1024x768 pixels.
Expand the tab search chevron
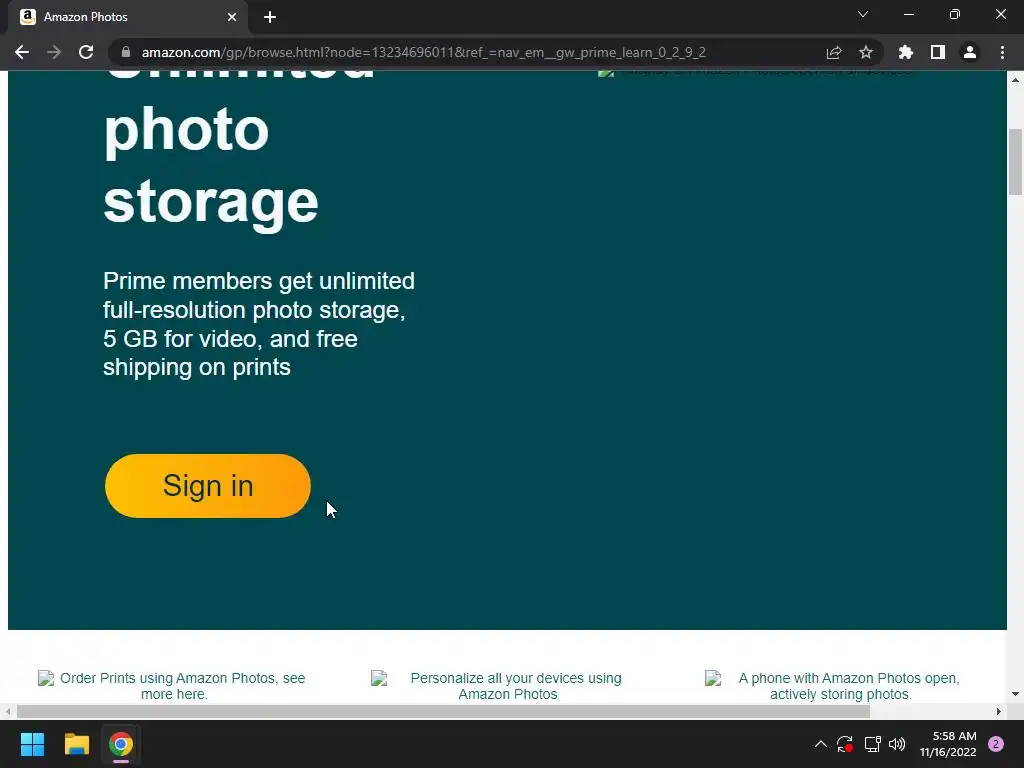[x=863, y=14]
